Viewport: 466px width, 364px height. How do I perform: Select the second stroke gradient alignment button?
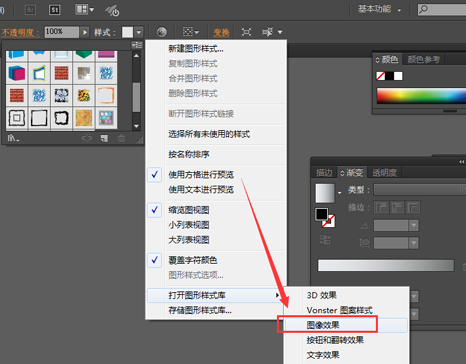pyautogui.click(x=397, y=207)
